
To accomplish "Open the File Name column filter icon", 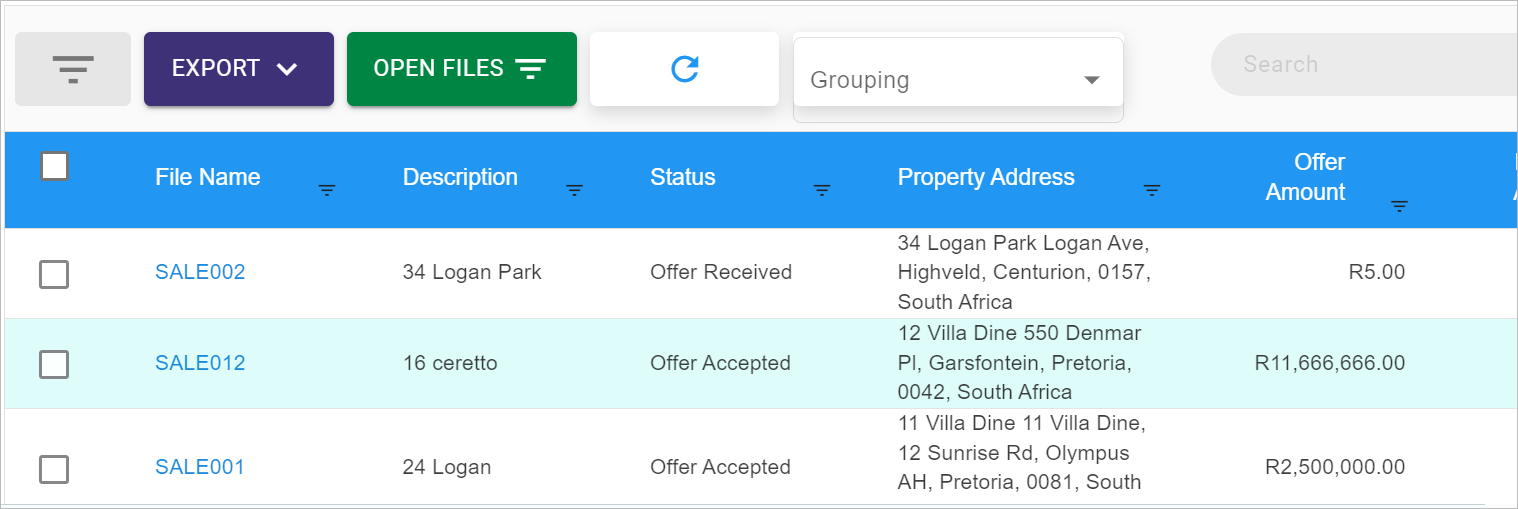I will (x=327, y=190).
